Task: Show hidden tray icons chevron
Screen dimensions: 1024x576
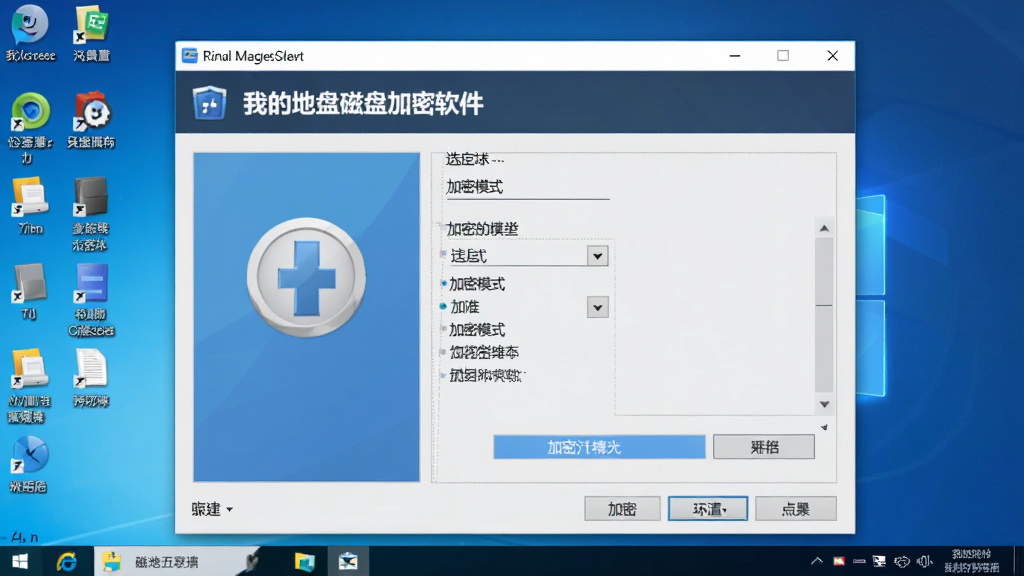Action: [816, 561]
